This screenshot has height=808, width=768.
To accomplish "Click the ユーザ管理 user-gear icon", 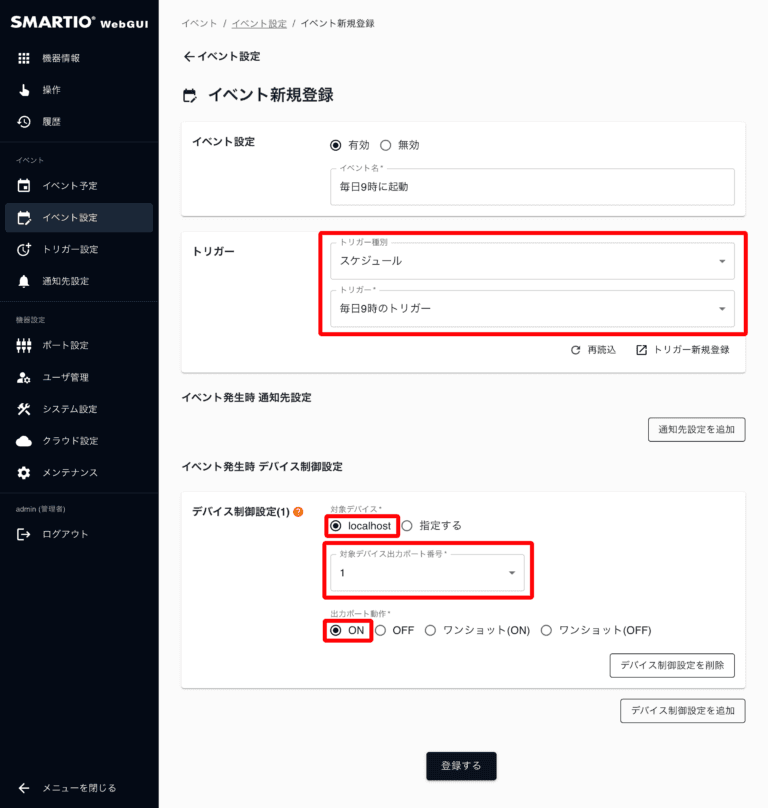I will pos(24,377).
